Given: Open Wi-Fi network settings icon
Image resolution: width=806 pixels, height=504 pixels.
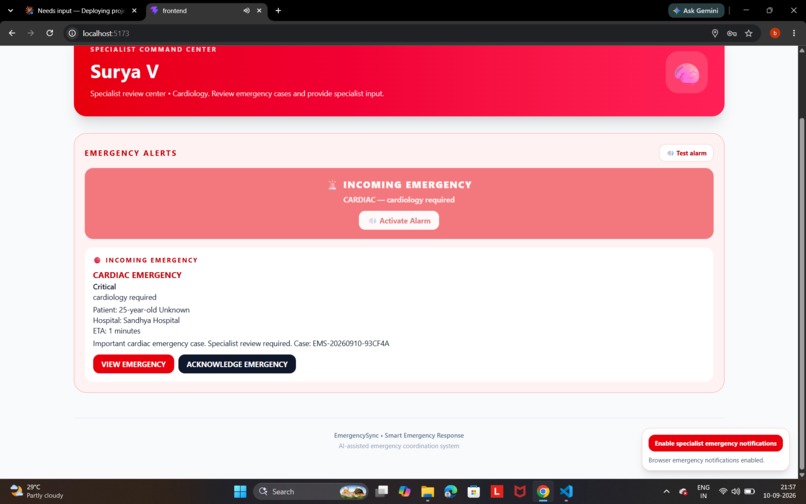Looking at the screenshot, I should (x=723, y=491).
